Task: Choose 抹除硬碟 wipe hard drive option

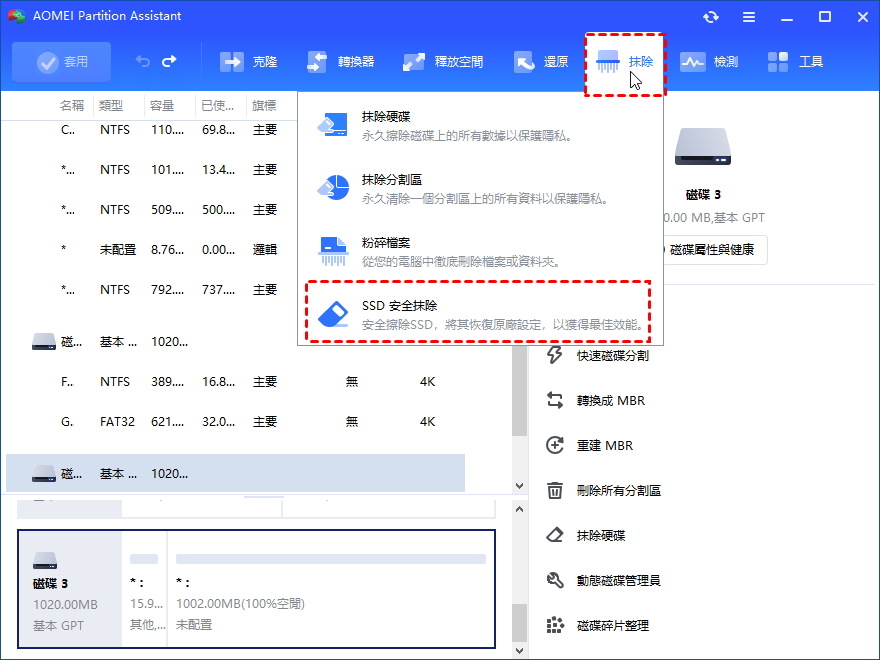Action: click(480, 126)
